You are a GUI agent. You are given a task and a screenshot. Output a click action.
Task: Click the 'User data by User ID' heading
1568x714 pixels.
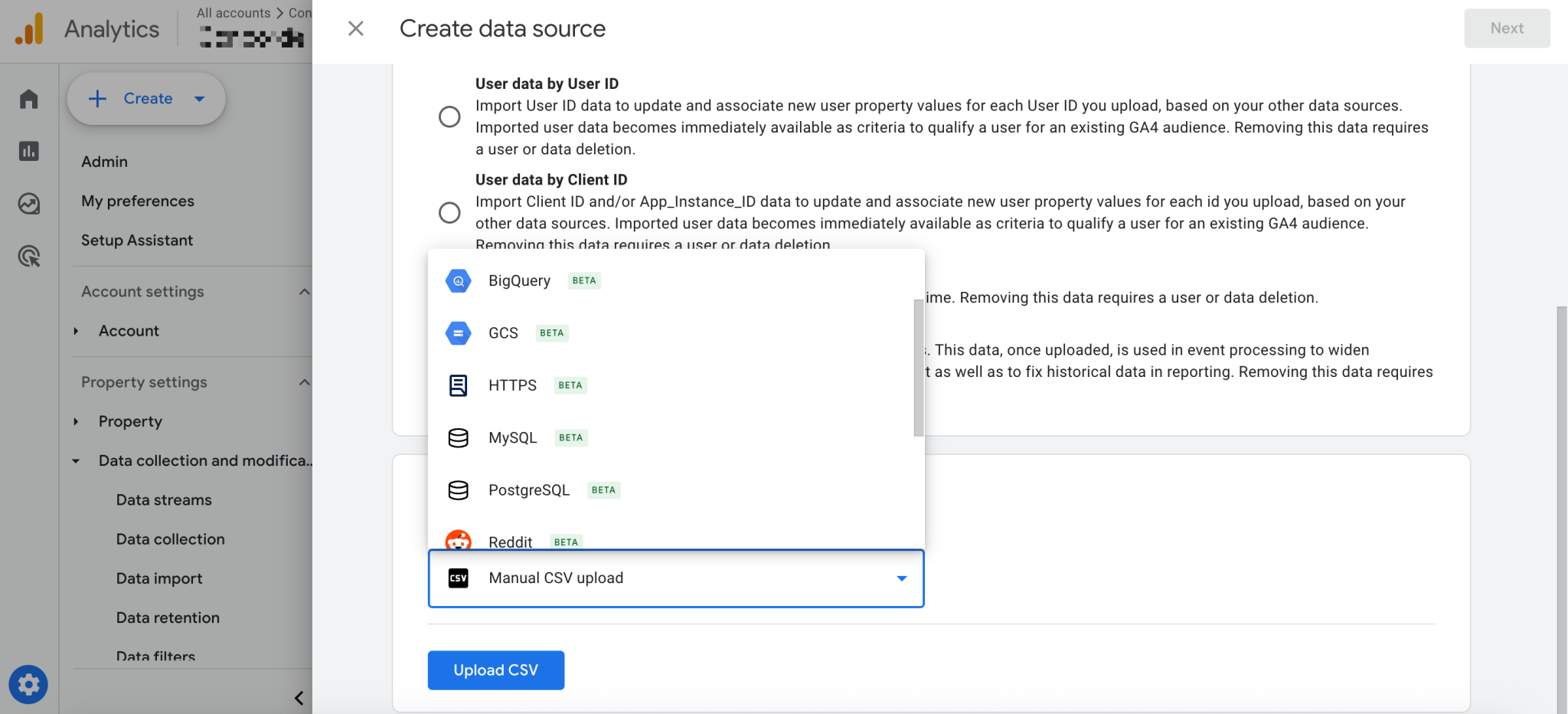547,84
